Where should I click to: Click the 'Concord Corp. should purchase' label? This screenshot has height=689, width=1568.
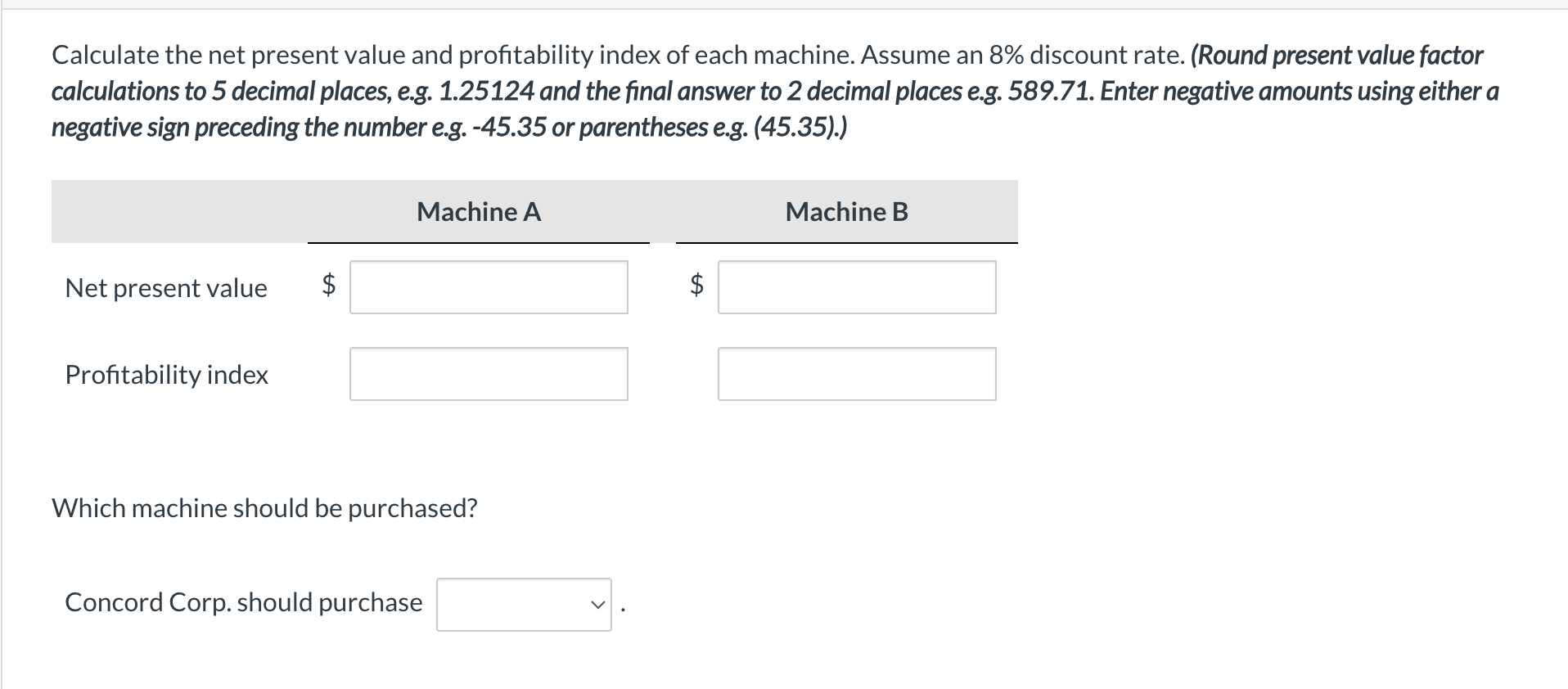(x=243, y=602)
